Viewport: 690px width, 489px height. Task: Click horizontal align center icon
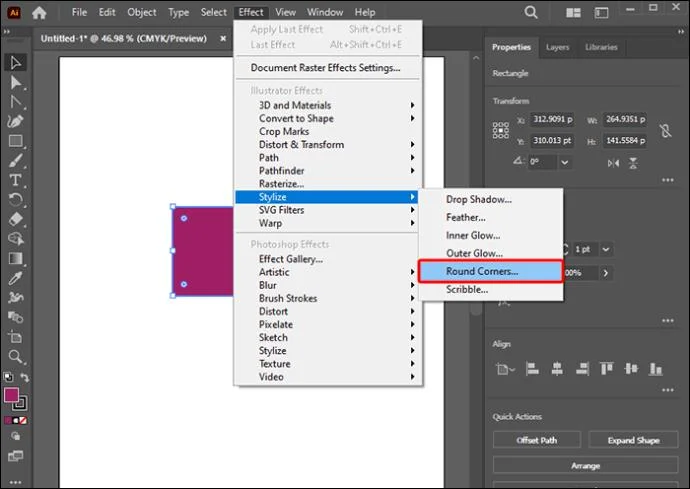point(557,368)
